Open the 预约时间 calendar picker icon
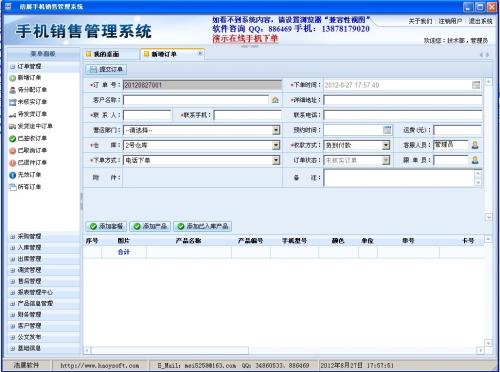Screen dimensions: 500x372 pos(387,130)
